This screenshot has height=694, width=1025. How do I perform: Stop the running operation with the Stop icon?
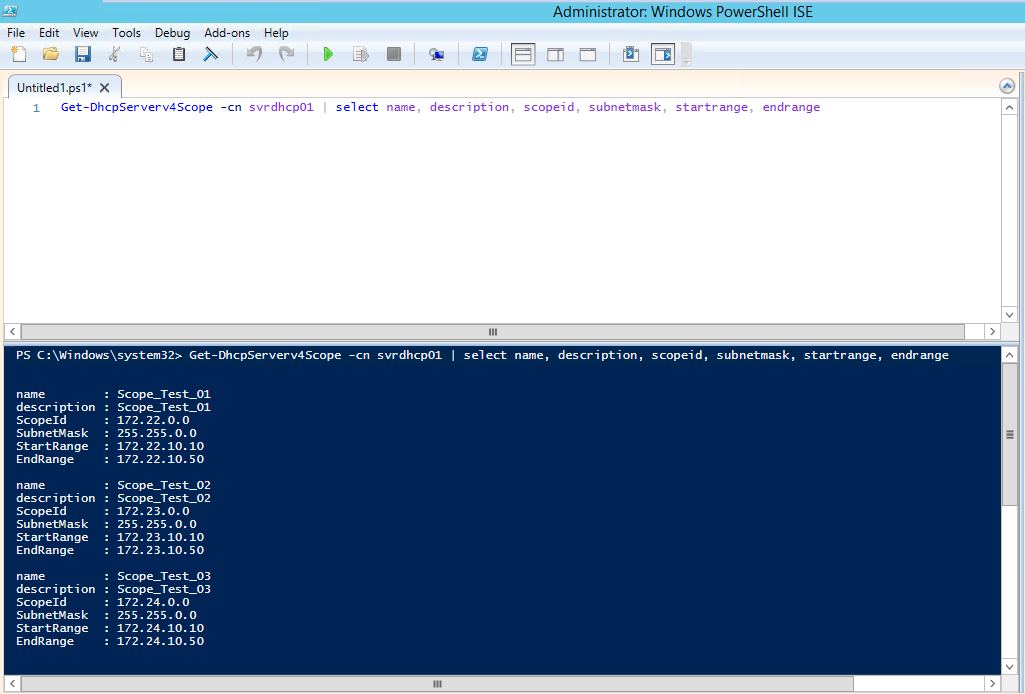[x=392, y=54]
